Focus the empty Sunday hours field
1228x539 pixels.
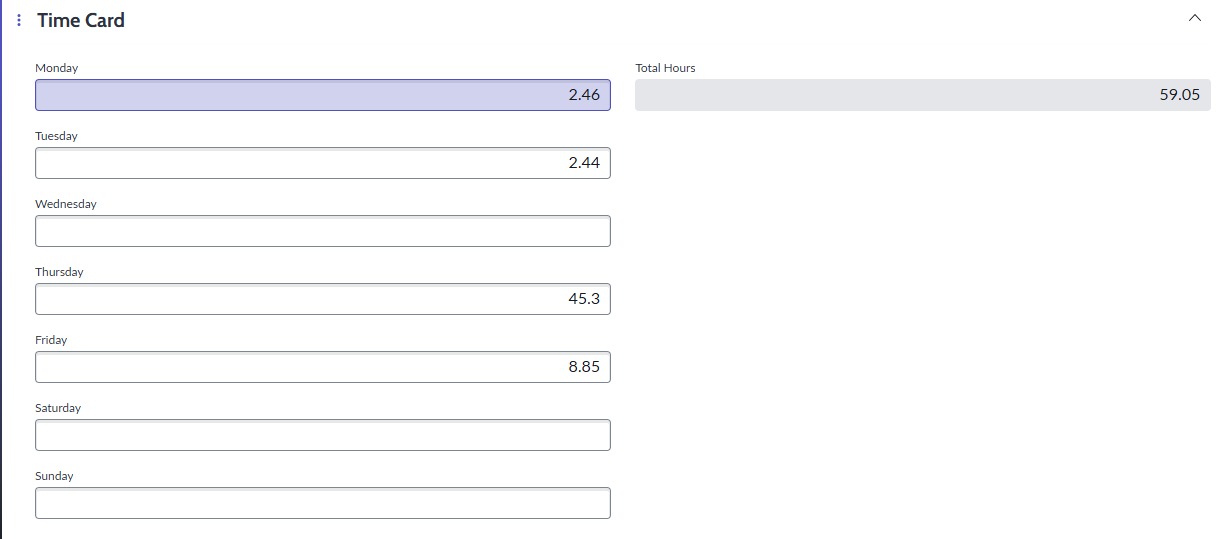click(x=322, y=503)
